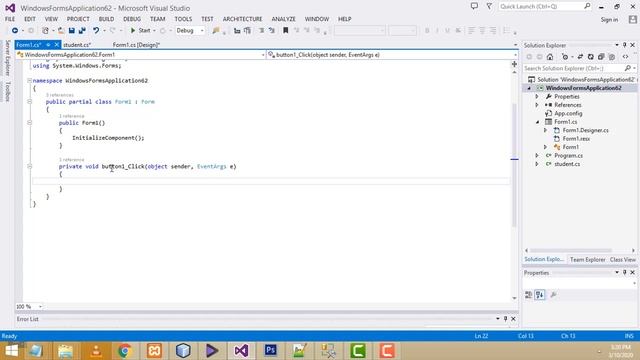
Task: Expand the Form1.Designer.cs node
Action: click(x=545, y=130)
